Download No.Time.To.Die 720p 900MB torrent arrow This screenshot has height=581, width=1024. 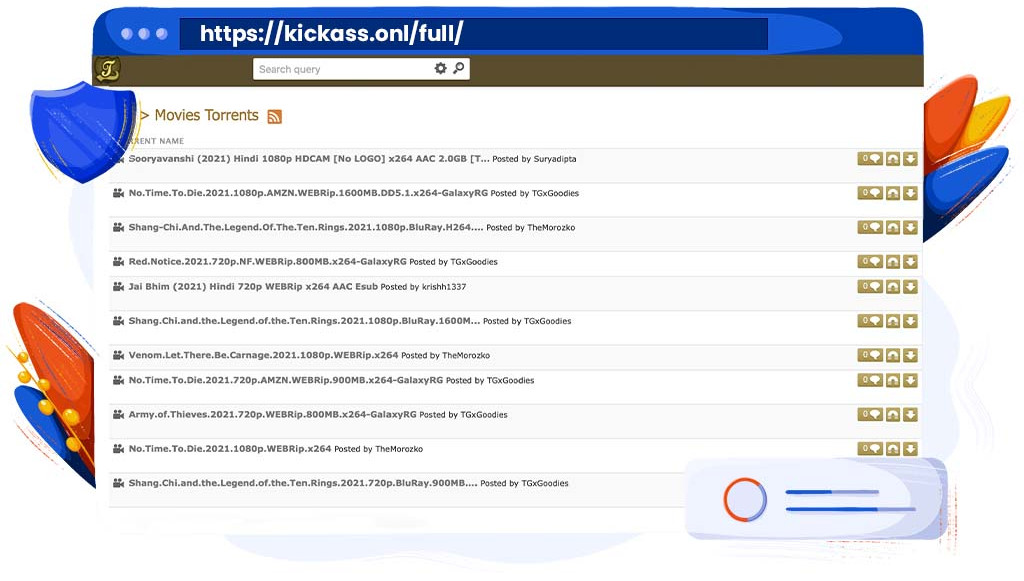[x=910, y=380]
